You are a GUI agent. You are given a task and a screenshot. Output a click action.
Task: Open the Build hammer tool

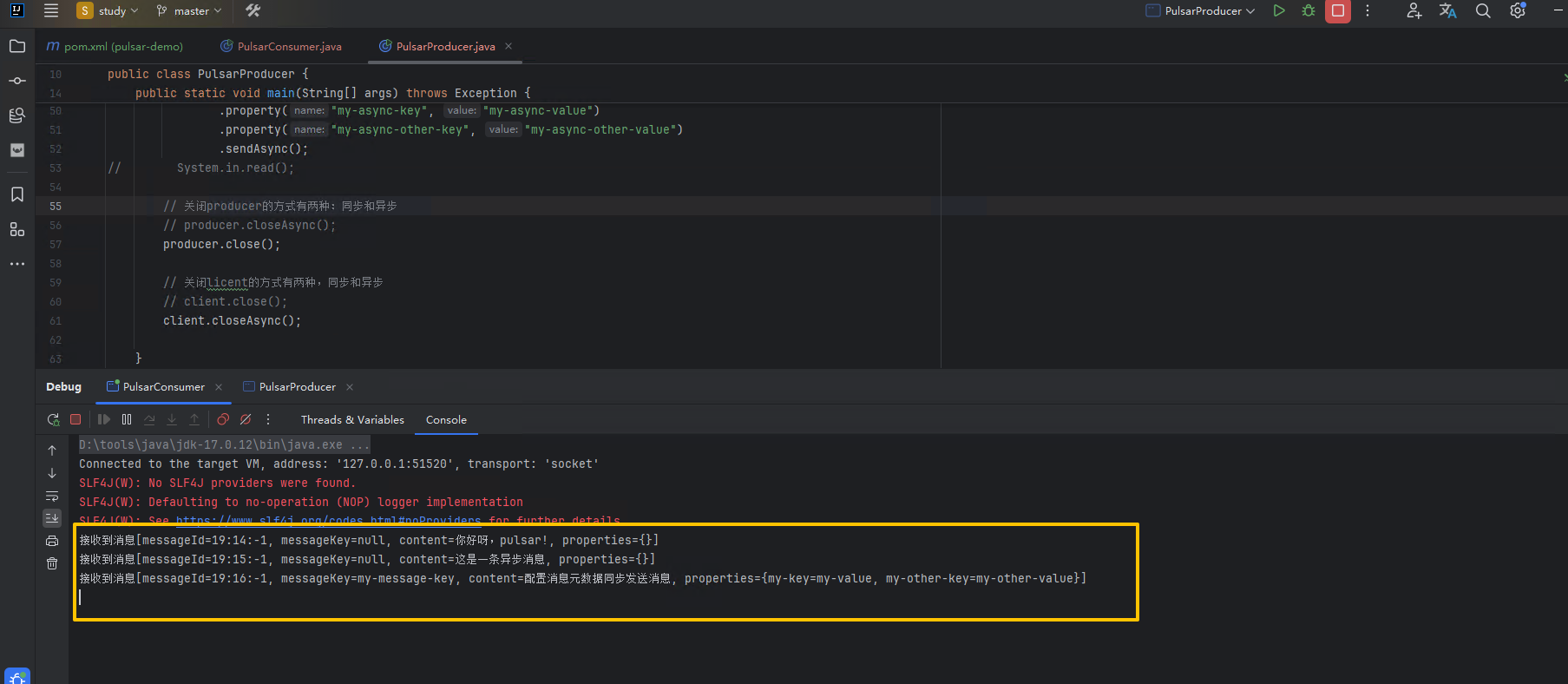253,10
